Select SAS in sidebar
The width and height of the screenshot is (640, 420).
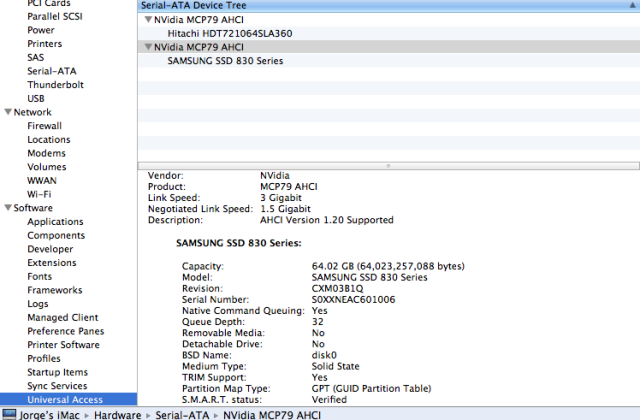click(36, 57)
